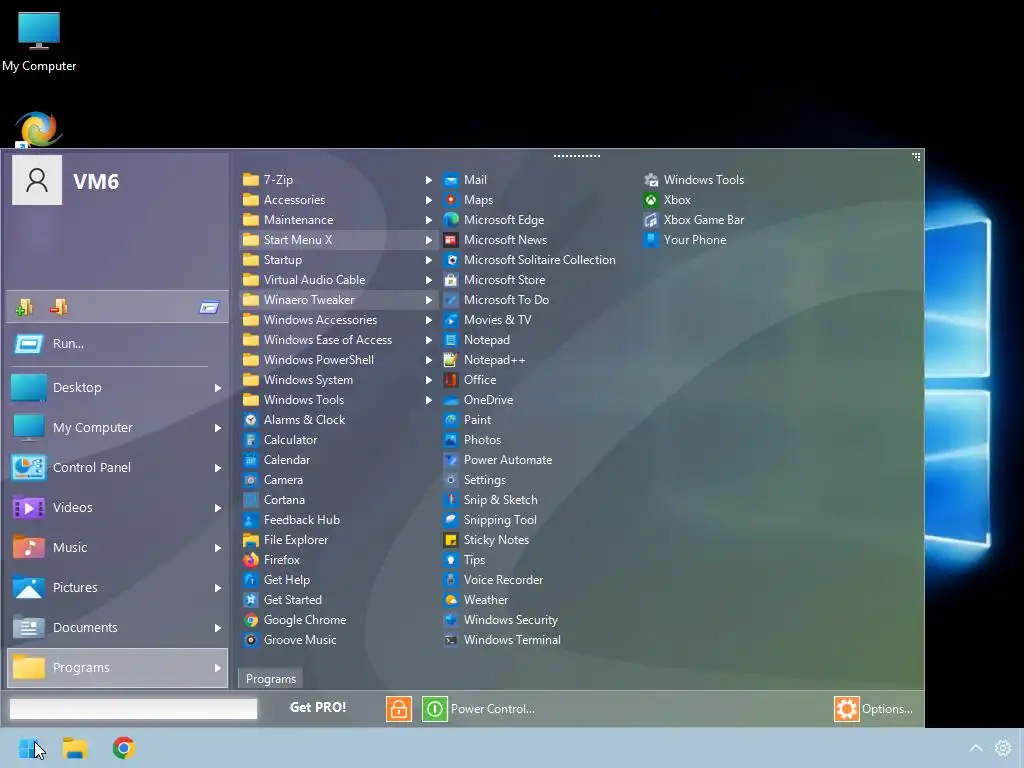Open the Feedback Hub app

coord(291,520)
